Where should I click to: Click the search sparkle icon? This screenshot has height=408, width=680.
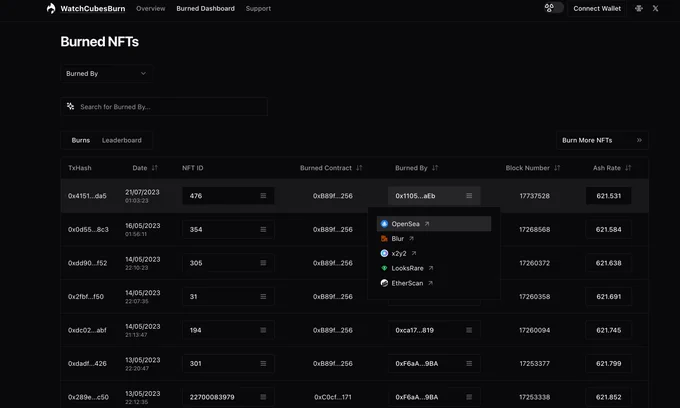coord(70,106)
